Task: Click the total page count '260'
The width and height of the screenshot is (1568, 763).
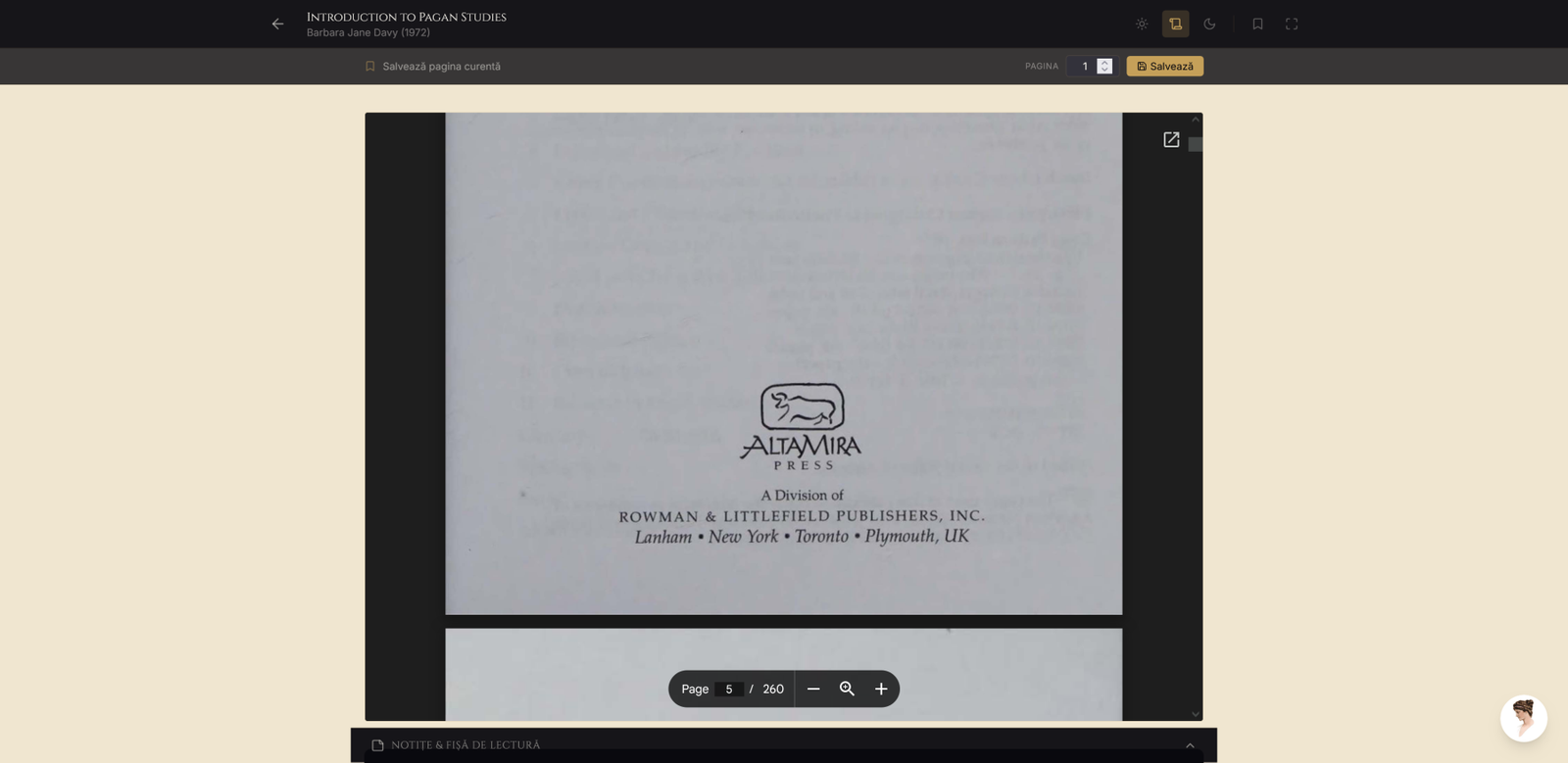Action: coord(773,690)
